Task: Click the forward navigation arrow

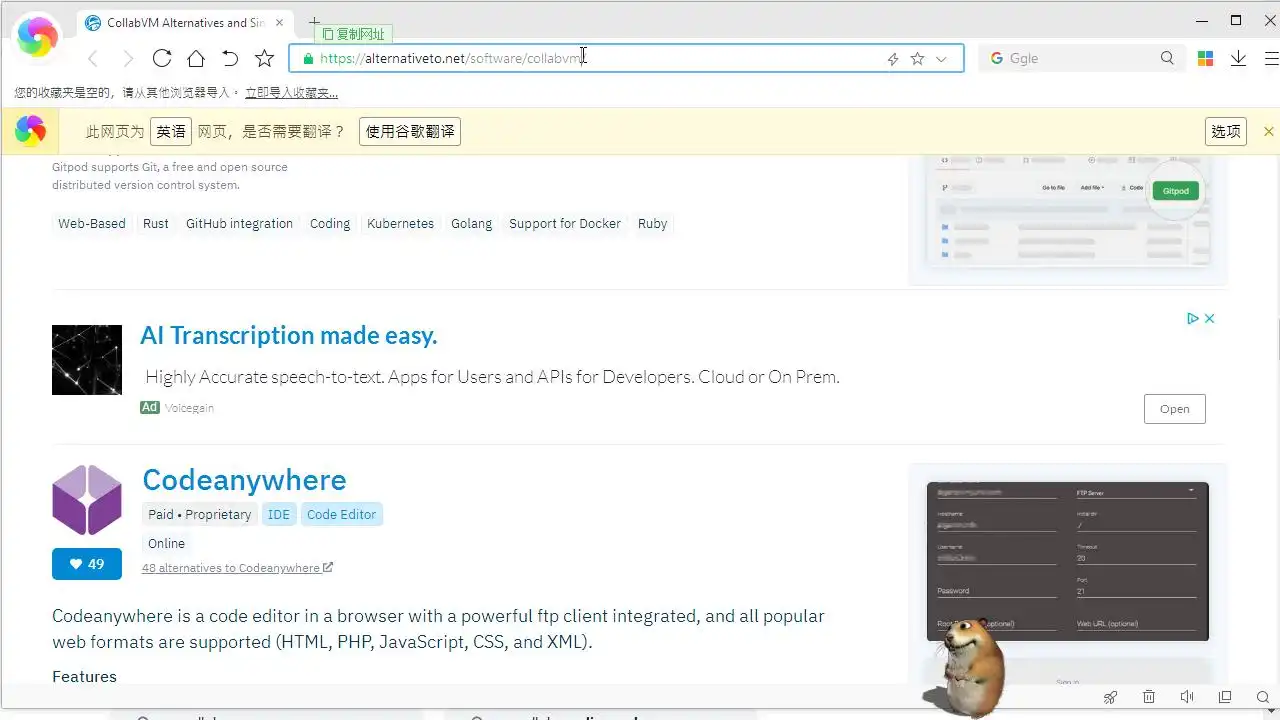Action: coord(128,59)
